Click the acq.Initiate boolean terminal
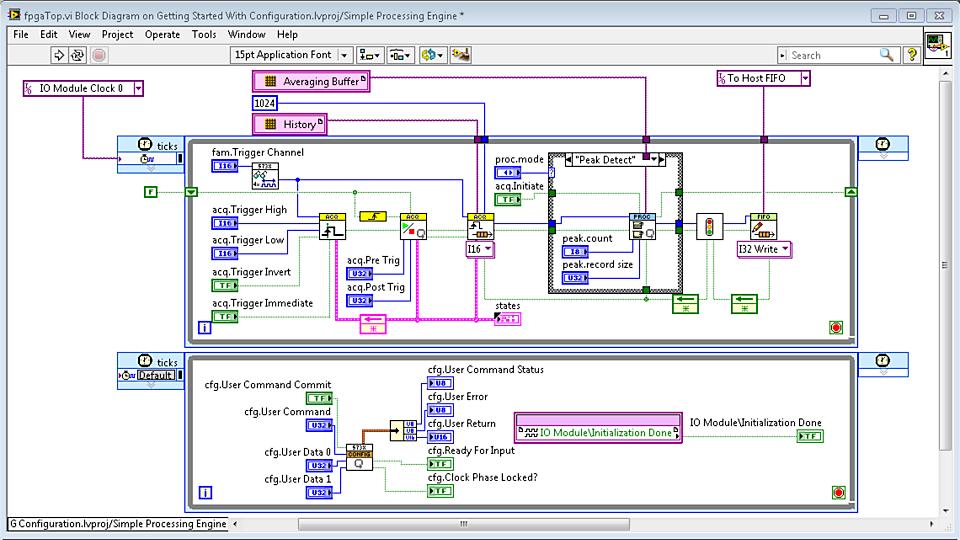 point(508,200)
